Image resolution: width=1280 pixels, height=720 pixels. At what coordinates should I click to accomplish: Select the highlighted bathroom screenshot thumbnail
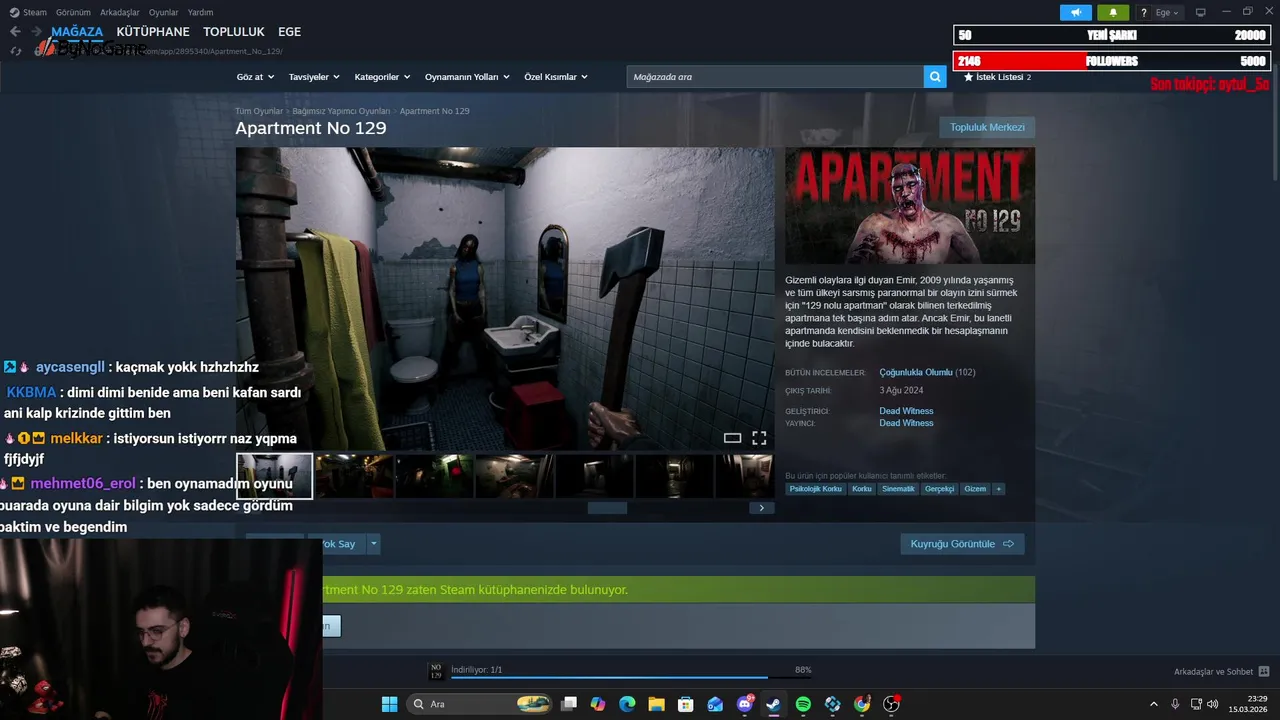pyautogui.click(x=274, y=476)
